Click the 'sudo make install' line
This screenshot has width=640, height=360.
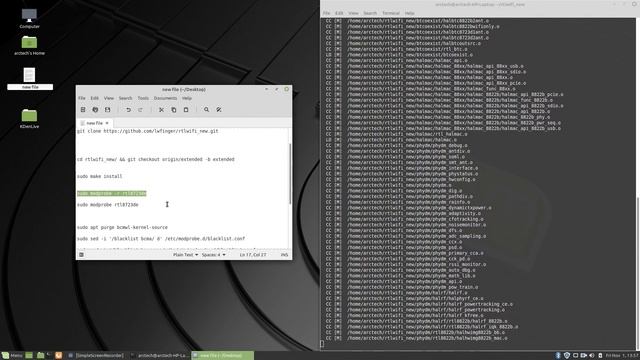pyautogui.click(x=99, y=176)
